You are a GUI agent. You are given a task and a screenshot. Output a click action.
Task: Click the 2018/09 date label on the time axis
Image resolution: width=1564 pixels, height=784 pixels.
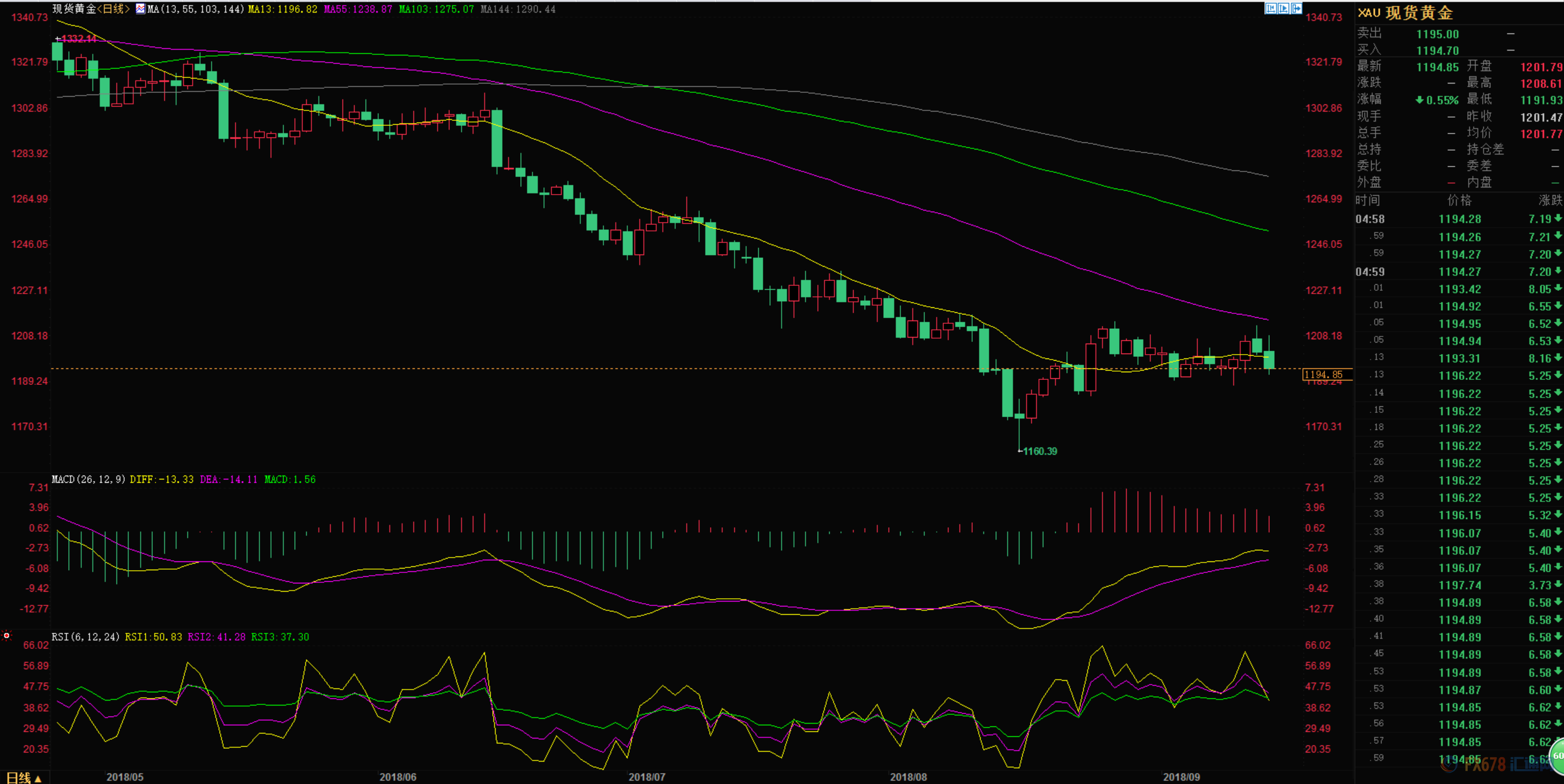click(1181, 777)
